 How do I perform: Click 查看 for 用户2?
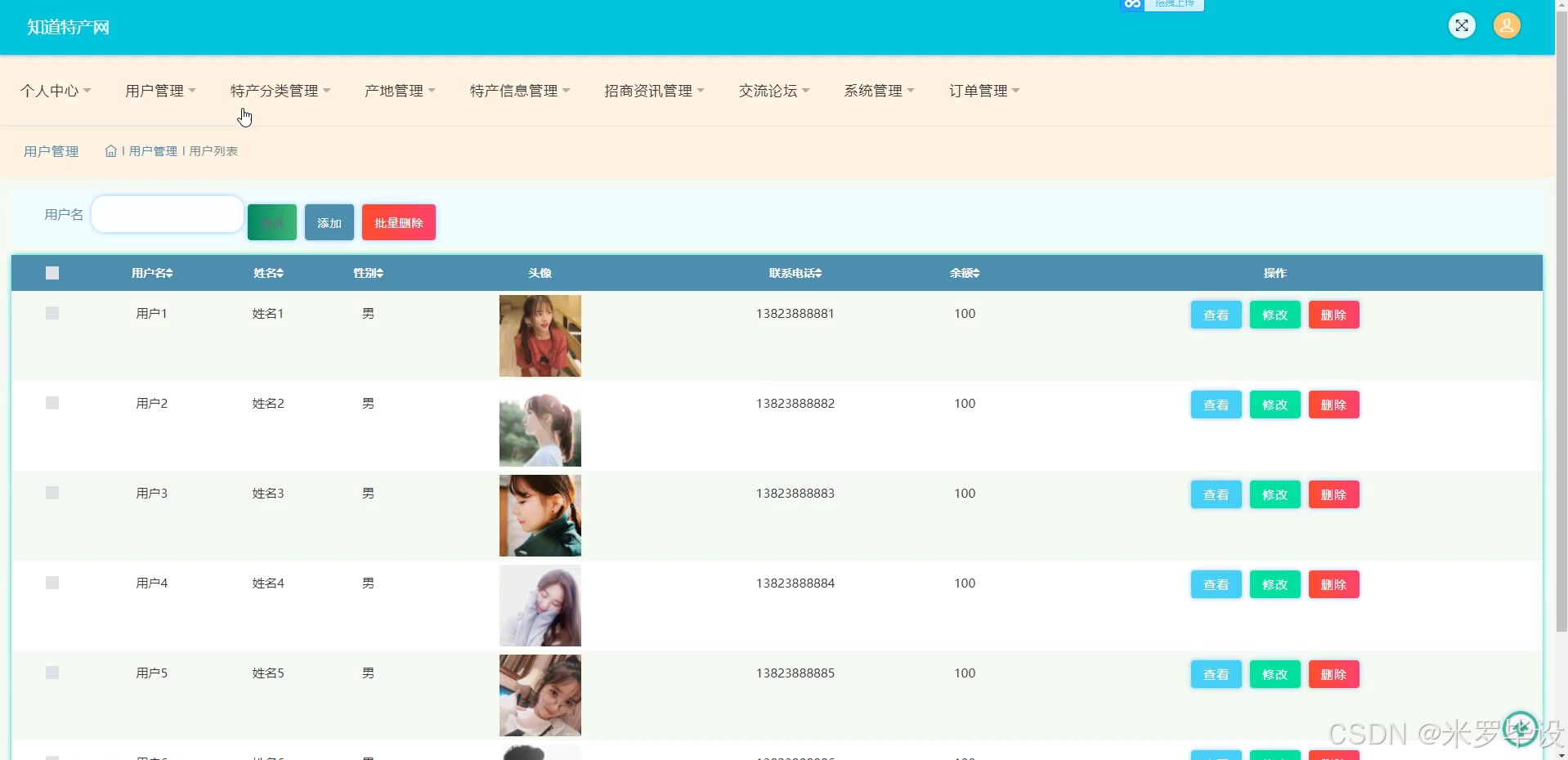pyautogui.click(x=1216, y=405)
